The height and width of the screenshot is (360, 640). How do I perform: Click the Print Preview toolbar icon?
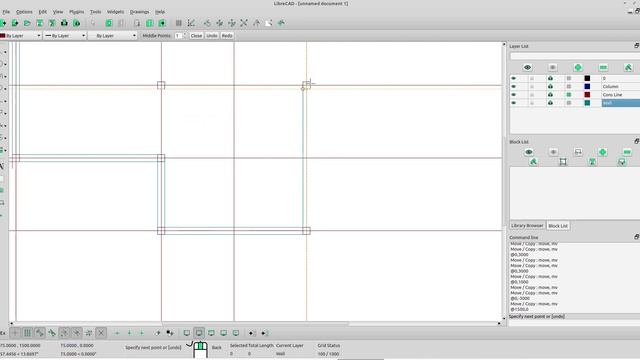pyautogui.click(x=76, y=23)
